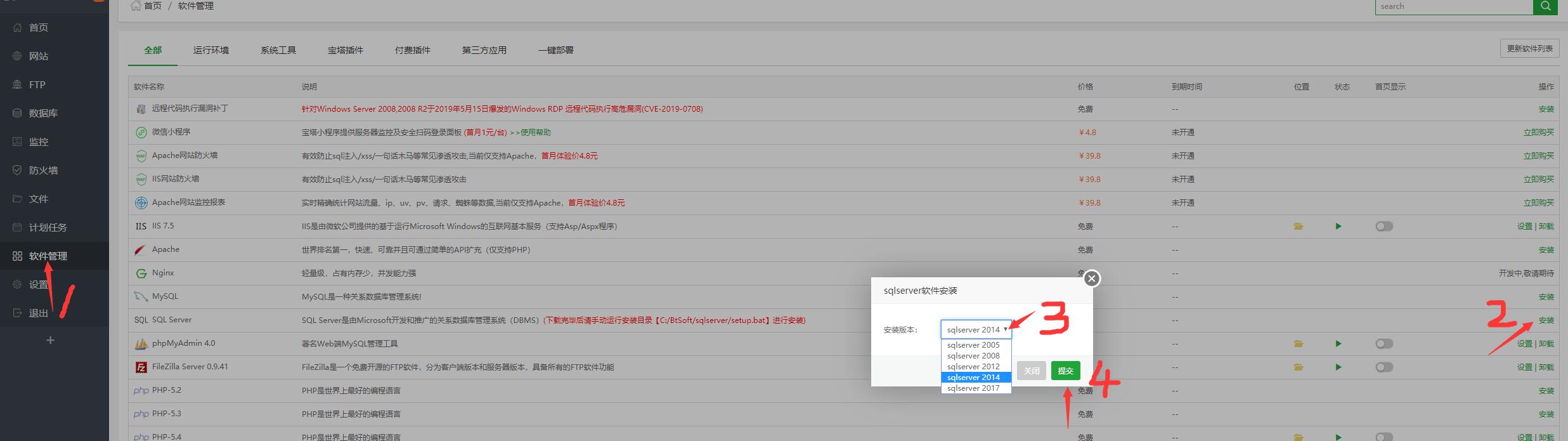Click 提交 in the sqlserver install dialog
This screenshot has height=441, width=1568.
[1066, 371]
